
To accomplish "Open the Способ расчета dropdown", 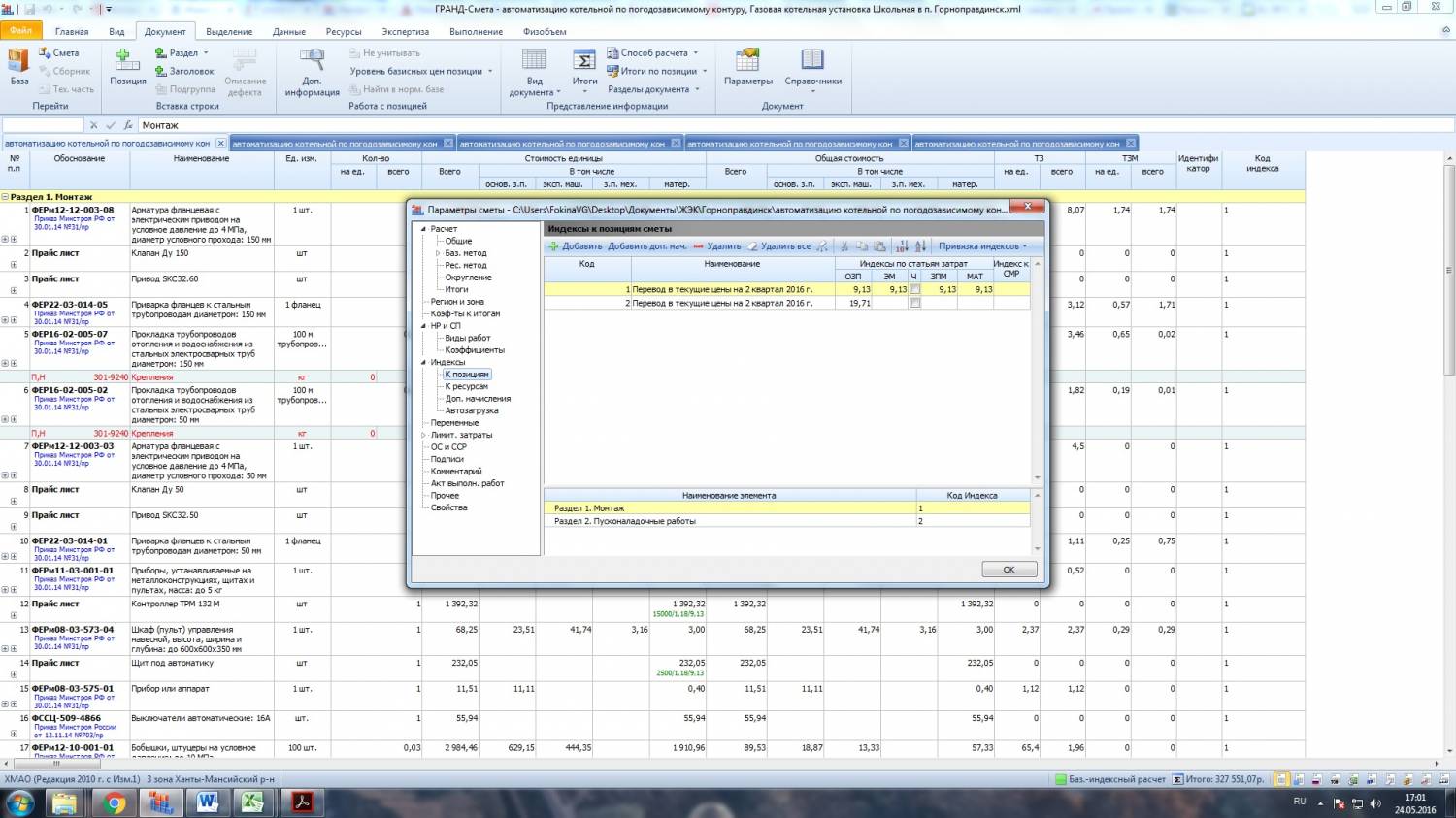I will (x=653, y=53).
